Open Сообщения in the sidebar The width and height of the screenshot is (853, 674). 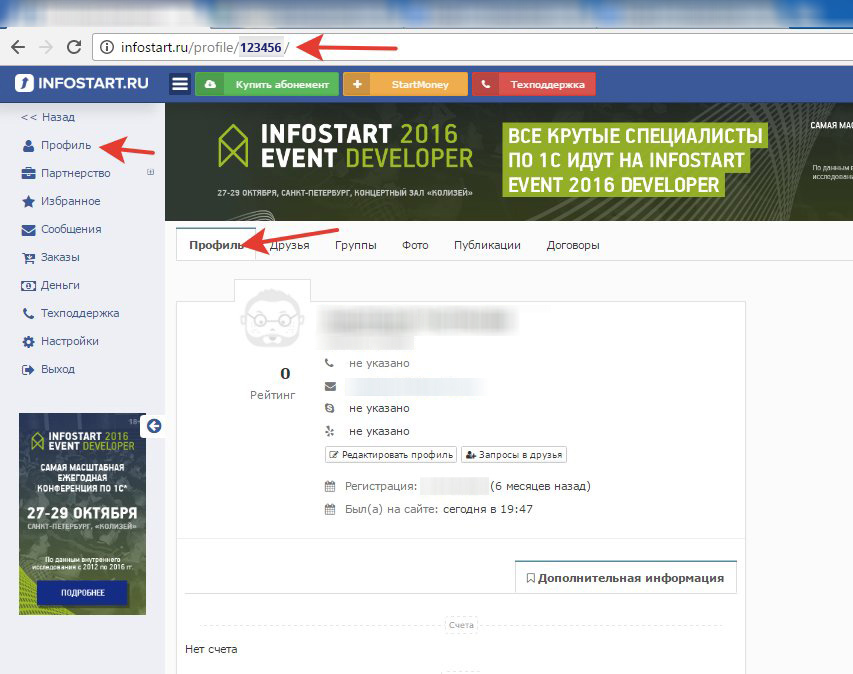point(71,230)
